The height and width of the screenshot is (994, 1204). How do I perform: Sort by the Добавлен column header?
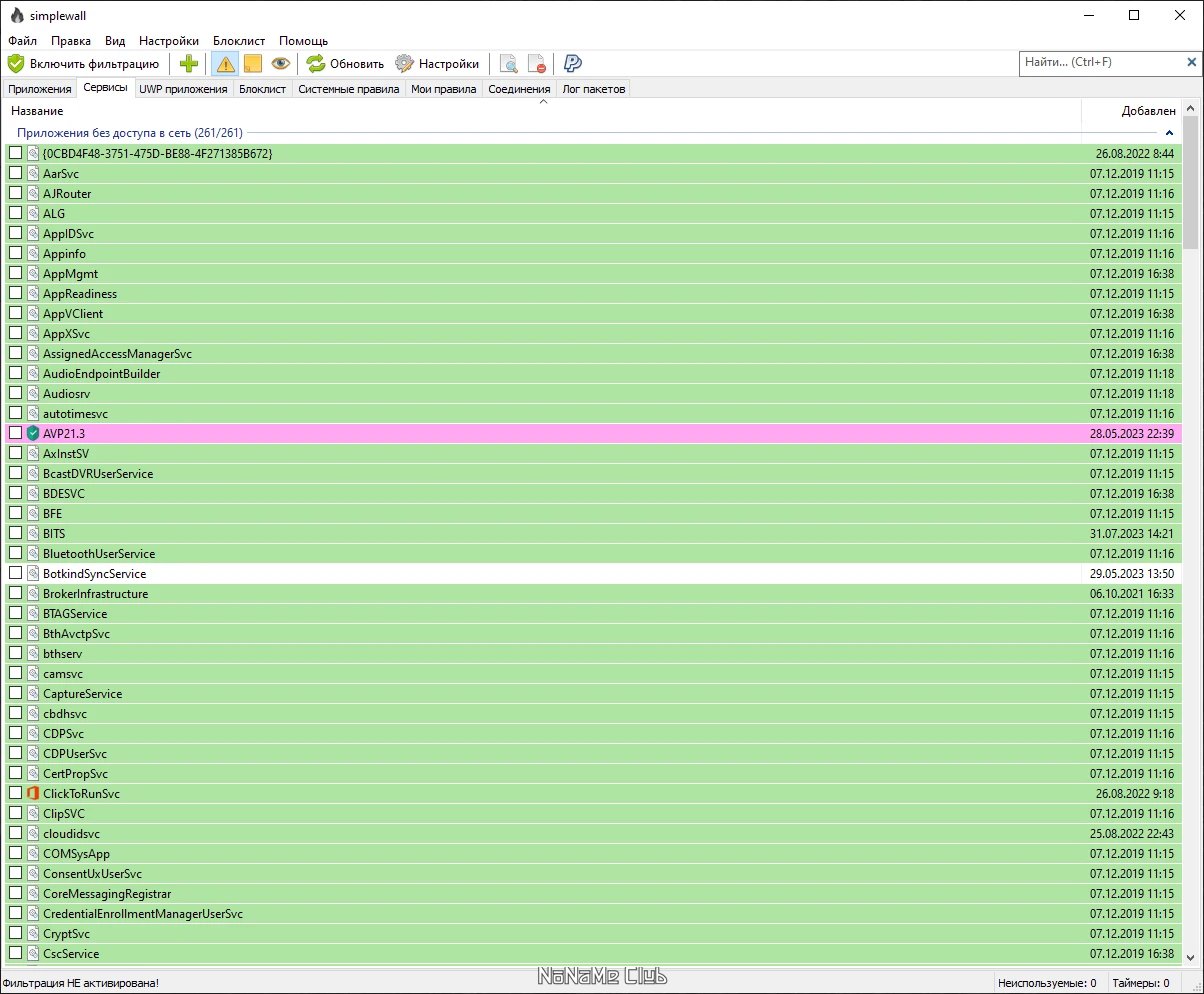coord(1132,111)
